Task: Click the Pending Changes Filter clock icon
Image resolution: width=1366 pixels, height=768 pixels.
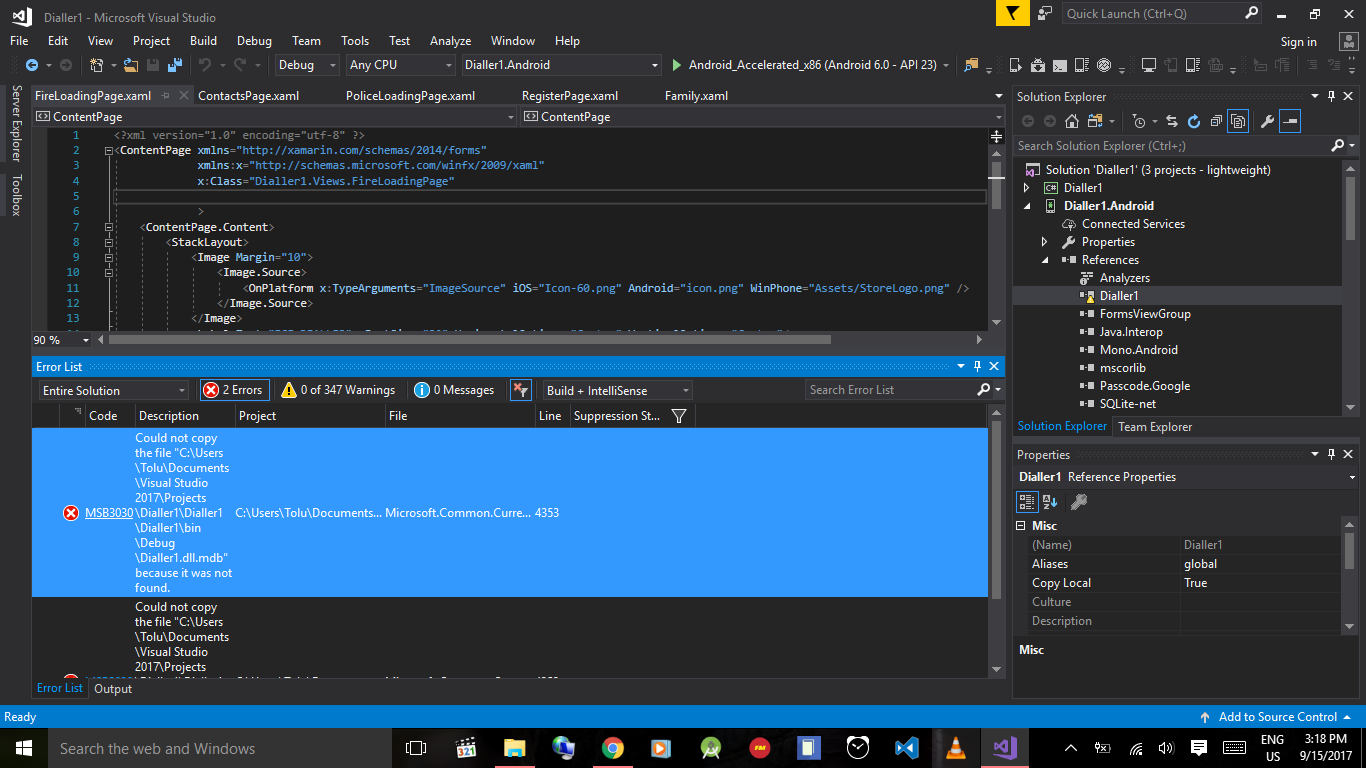Action: point(1138,121)
